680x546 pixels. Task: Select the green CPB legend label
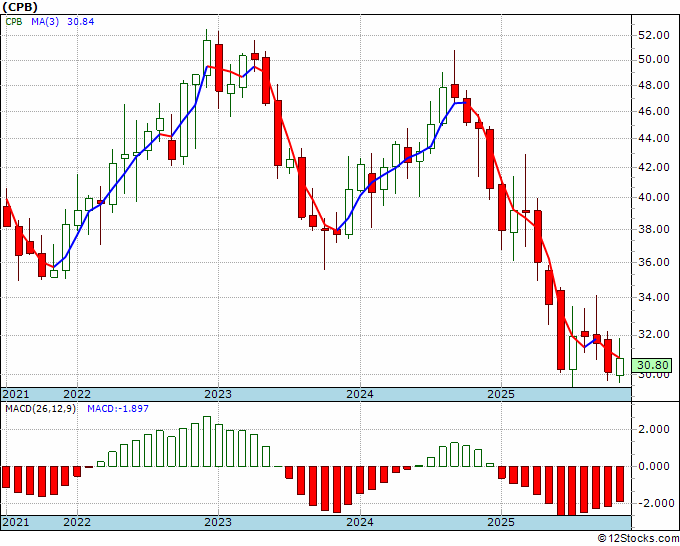point(14,22)
